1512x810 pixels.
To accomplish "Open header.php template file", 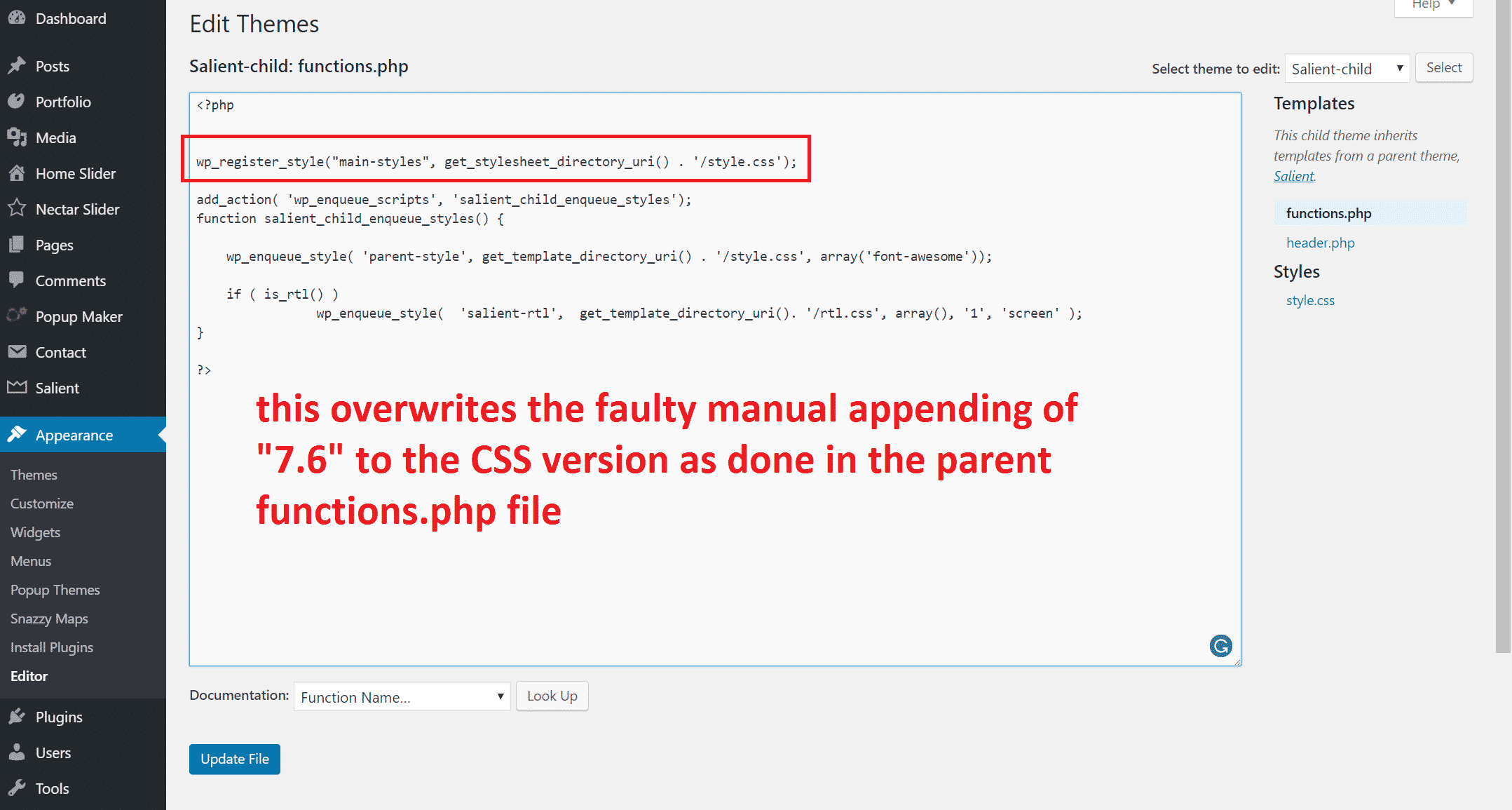I will (1320, 243).
